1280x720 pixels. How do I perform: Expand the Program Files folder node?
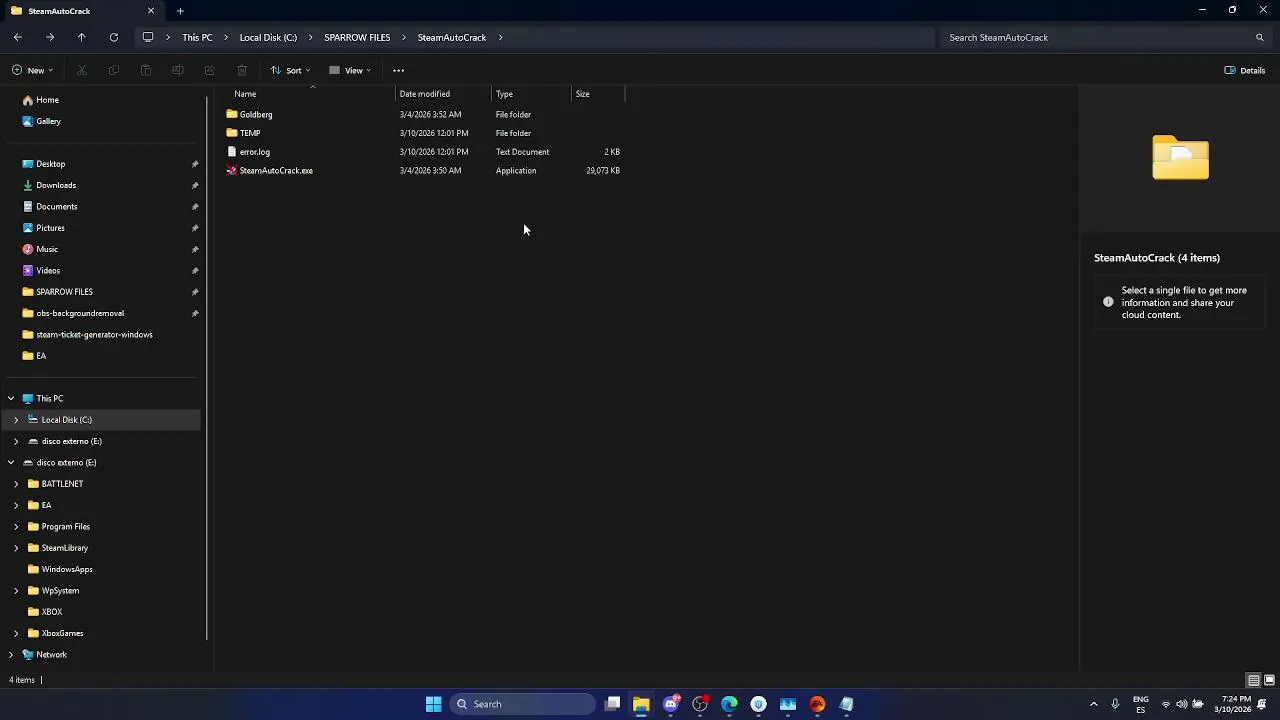point(16,526)
